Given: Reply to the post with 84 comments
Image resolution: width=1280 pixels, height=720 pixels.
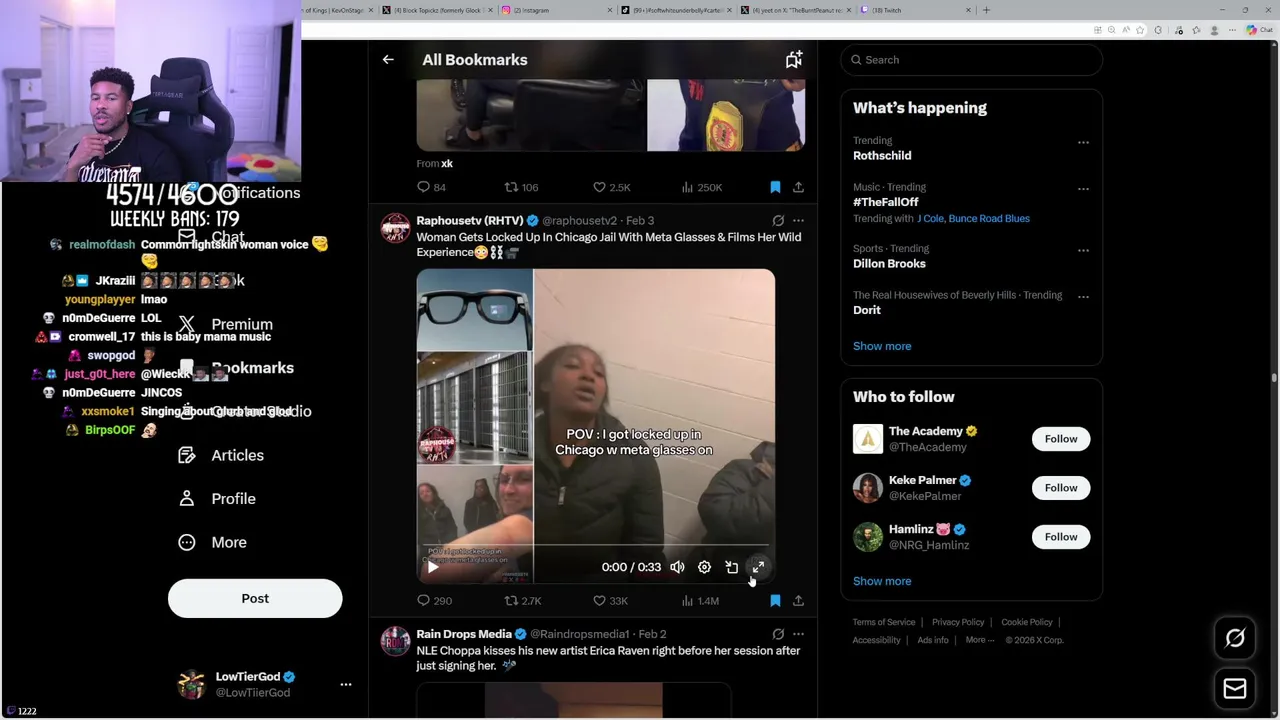Looking at the screenshot, I should (x=431, y=187).
